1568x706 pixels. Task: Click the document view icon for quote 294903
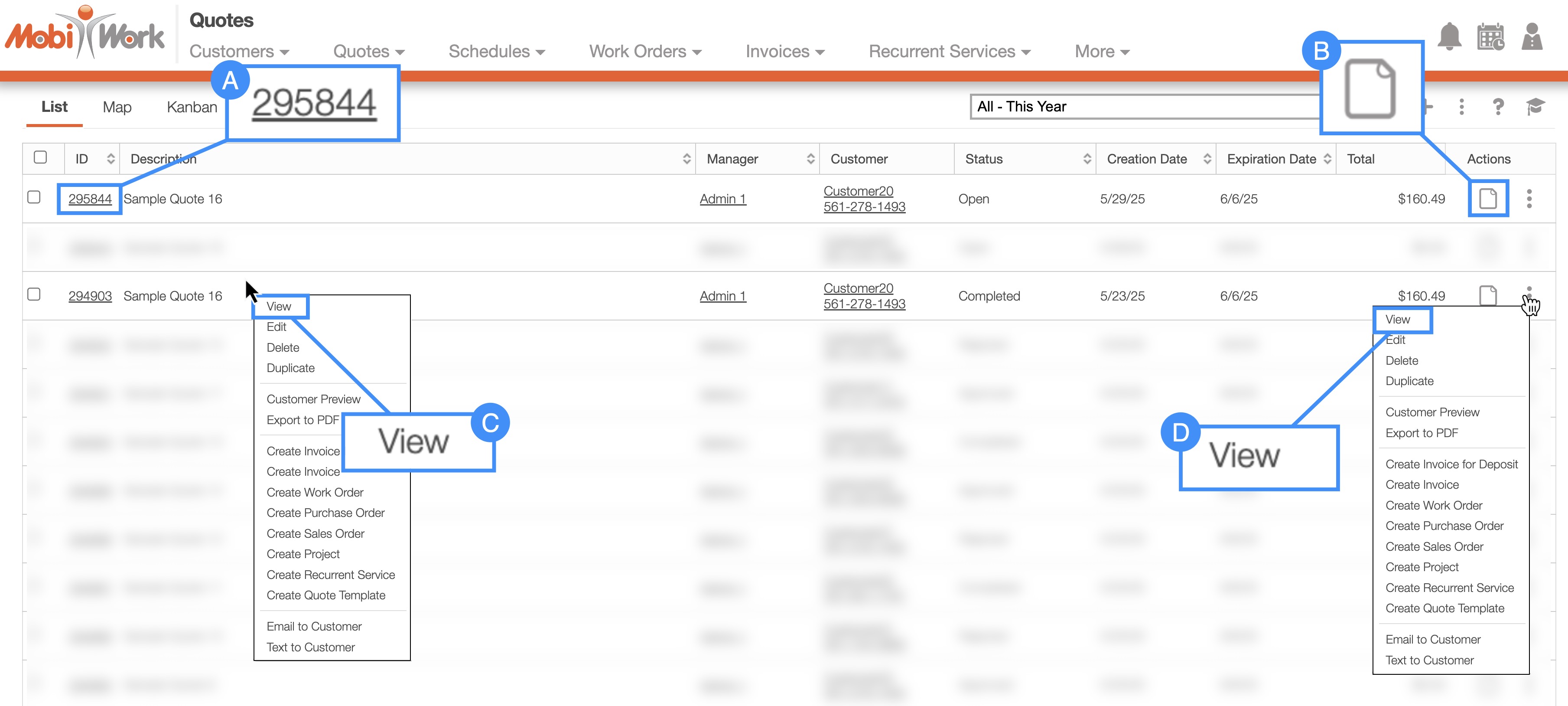pos(1488,296)
